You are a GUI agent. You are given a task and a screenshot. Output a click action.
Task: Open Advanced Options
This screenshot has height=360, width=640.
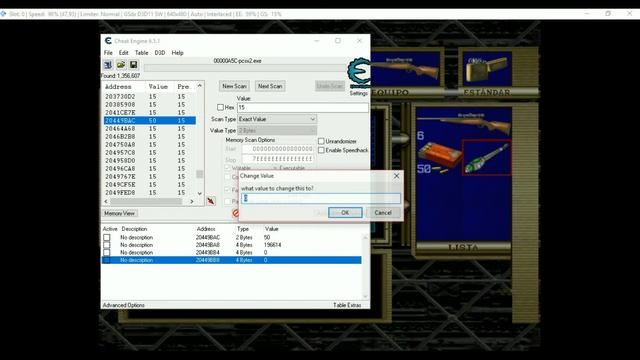(124, 305)
